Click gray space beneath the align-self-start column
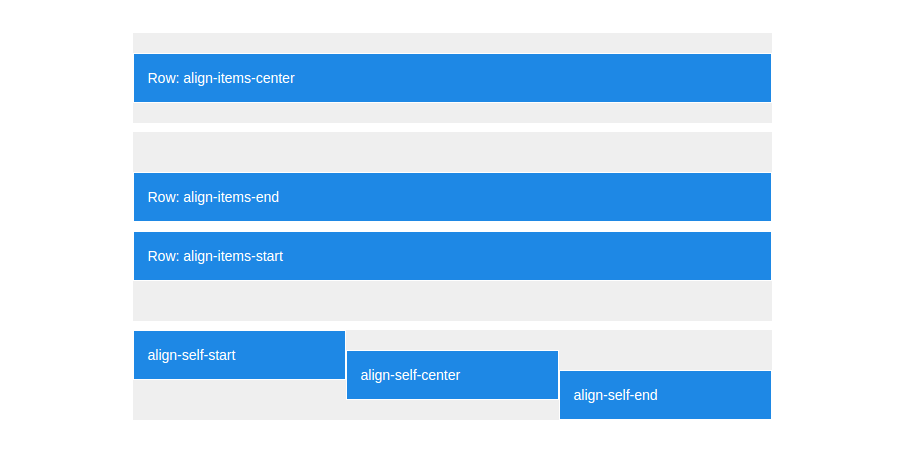Image resolution: width=902 pixels, height=458 pixels. pyautogui.click(x=239, y=400)
